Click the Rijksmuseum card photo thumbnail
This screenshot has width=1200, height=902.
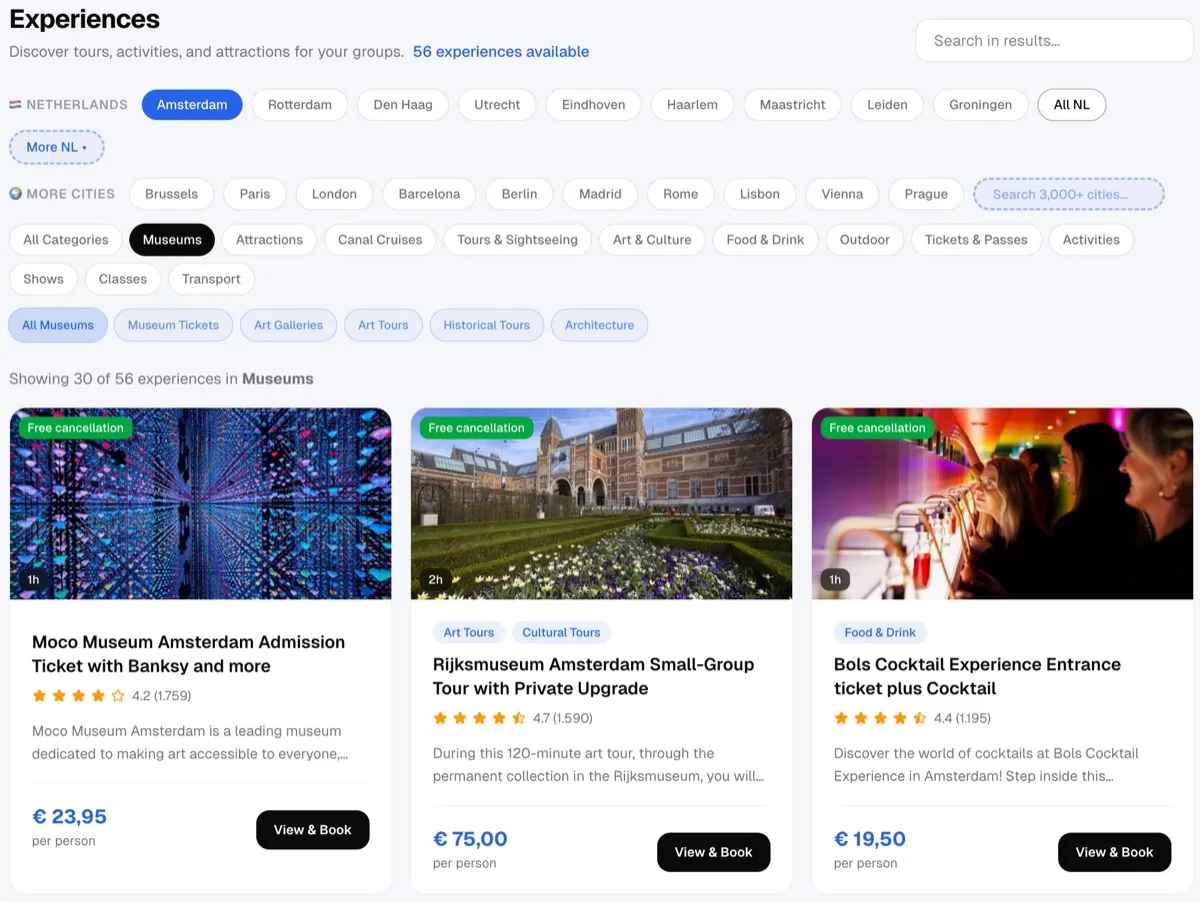[x=601, y=503]
